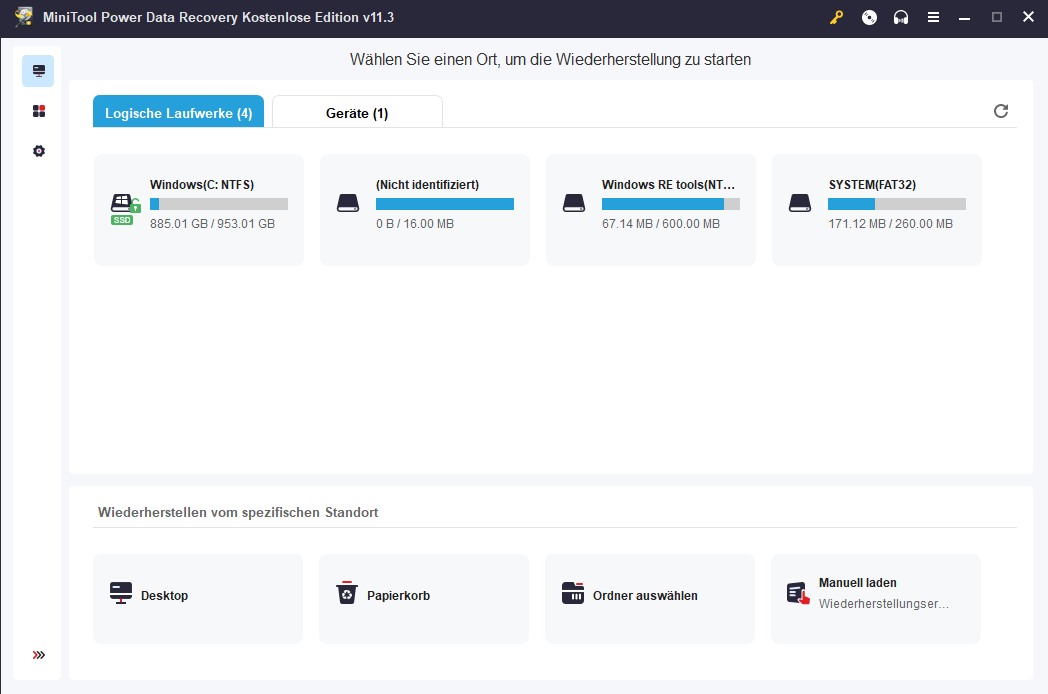Minimize the MiniTool window
This screenshot has height=694, width=1048.
pos(964,17)
